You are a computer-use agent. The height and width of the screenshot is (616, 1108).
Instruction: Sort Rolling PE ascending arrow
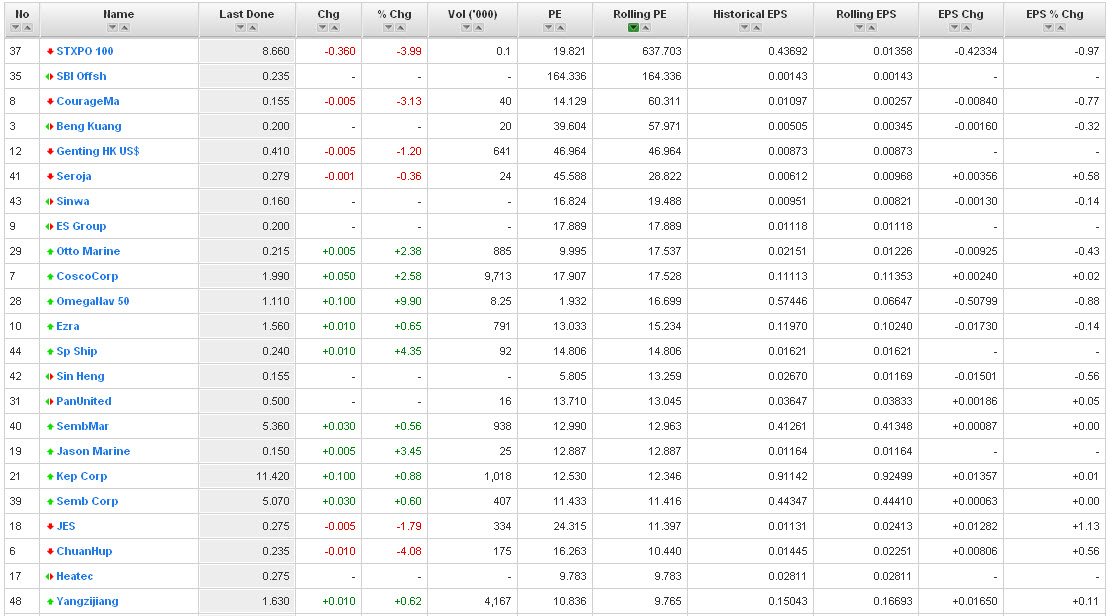click(x=645, y=28)
